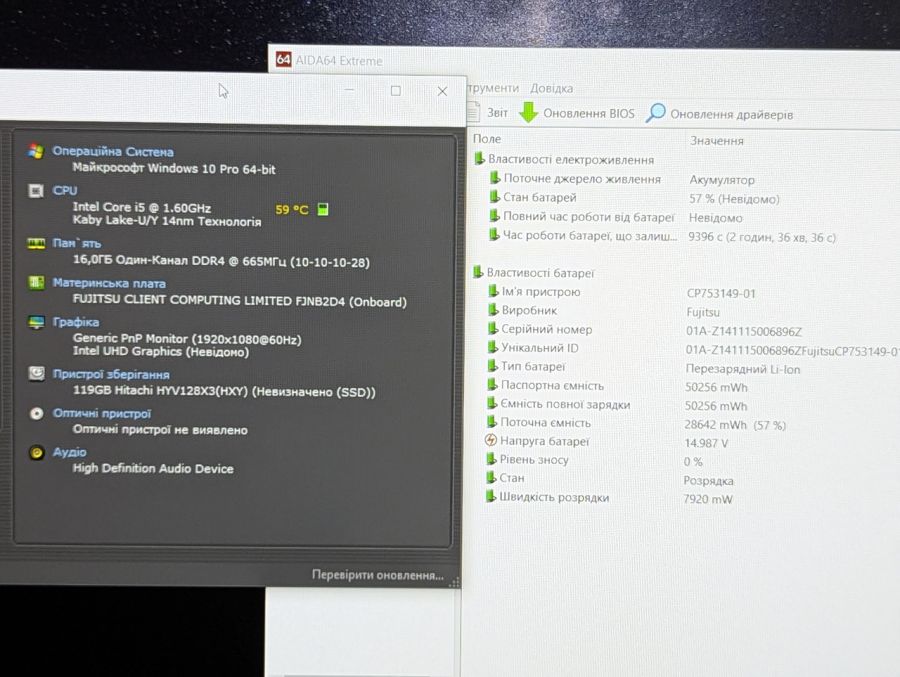
Task: Select the Унікальний ID row
Action: tap(693, 349)
